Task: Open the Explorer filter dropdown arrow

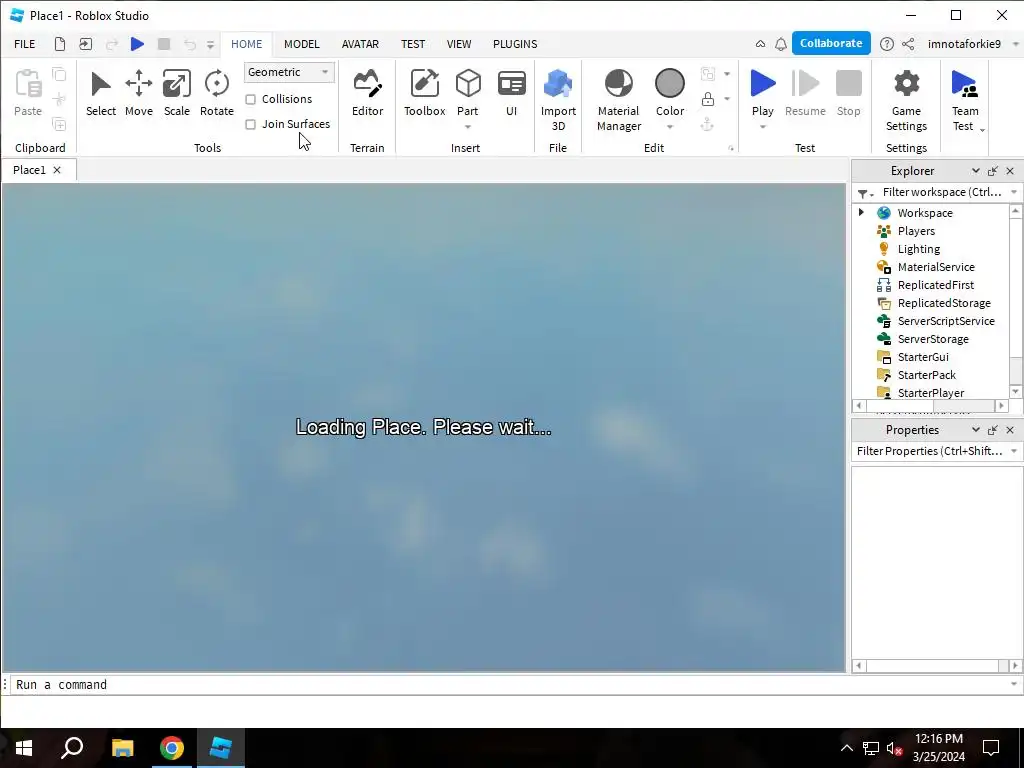Action: click(1014, 192)
